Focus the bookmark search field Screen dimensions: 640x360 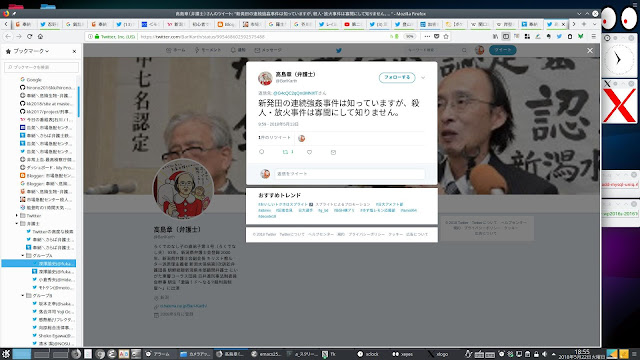click(41, 67)
